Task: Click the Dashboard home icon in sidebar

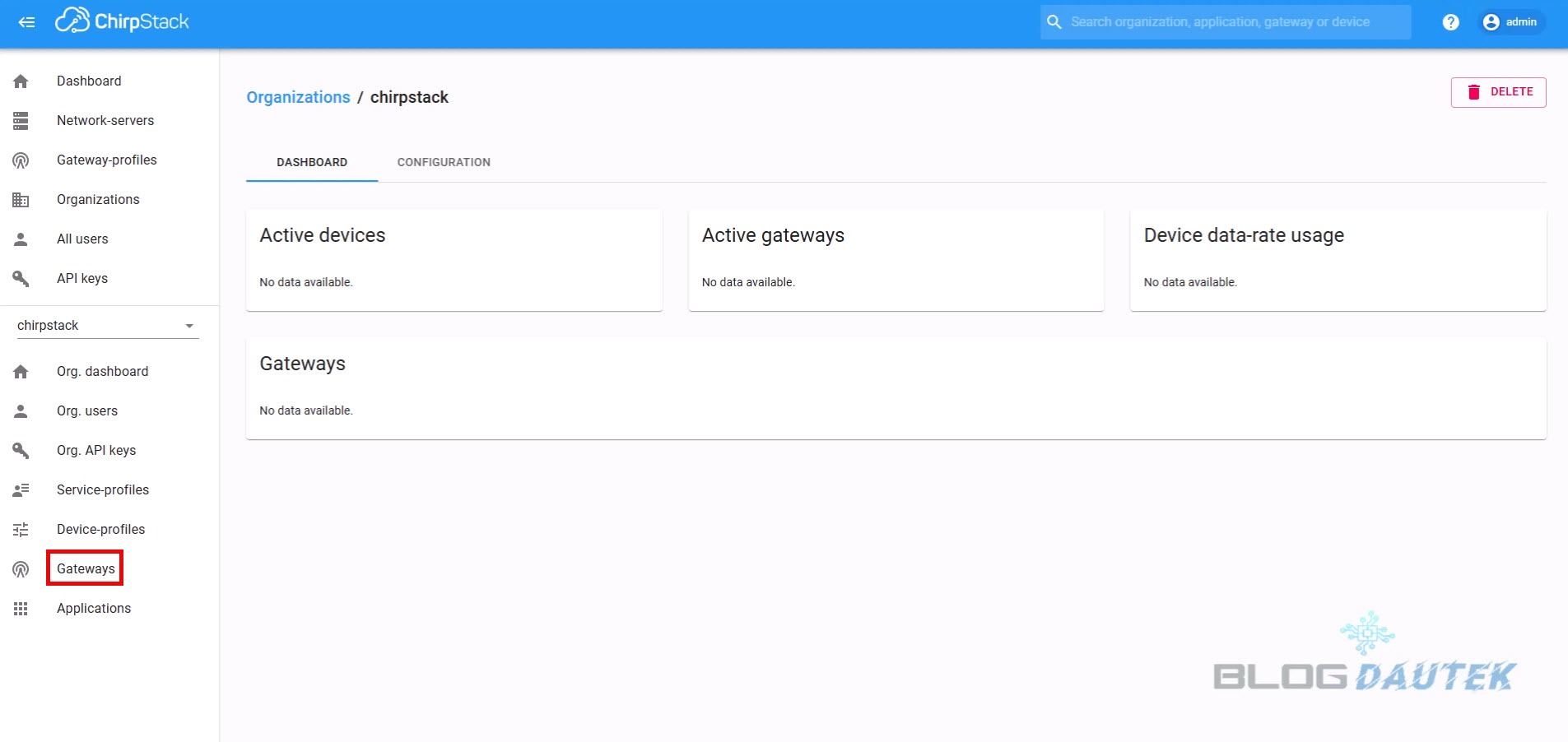Action: coord(21,81)
